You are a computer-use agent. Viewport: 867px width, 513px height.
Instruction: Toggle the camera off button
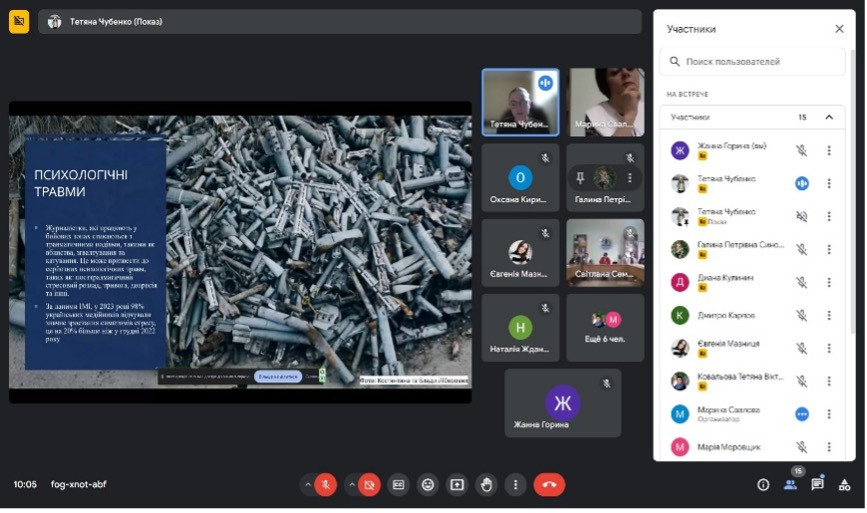click(x=369, y=485)
